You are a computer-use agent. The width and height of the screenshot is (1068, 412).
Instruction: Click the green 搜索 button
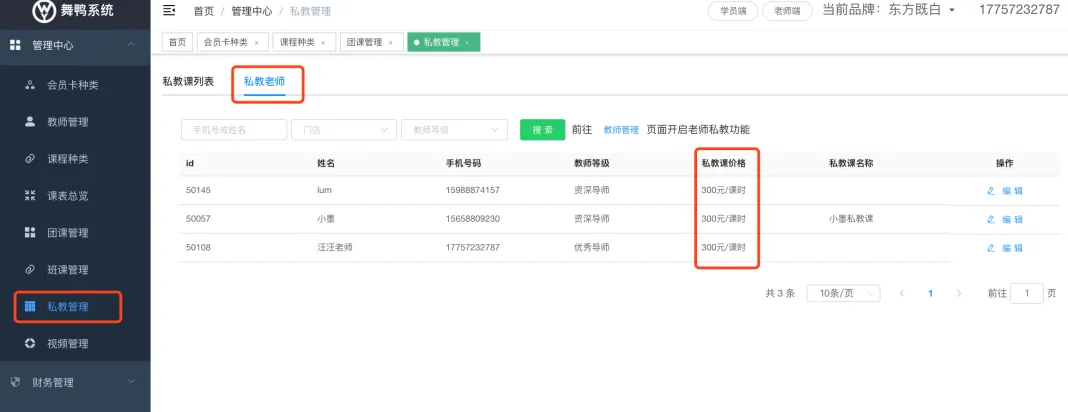(x=542, y=130)
